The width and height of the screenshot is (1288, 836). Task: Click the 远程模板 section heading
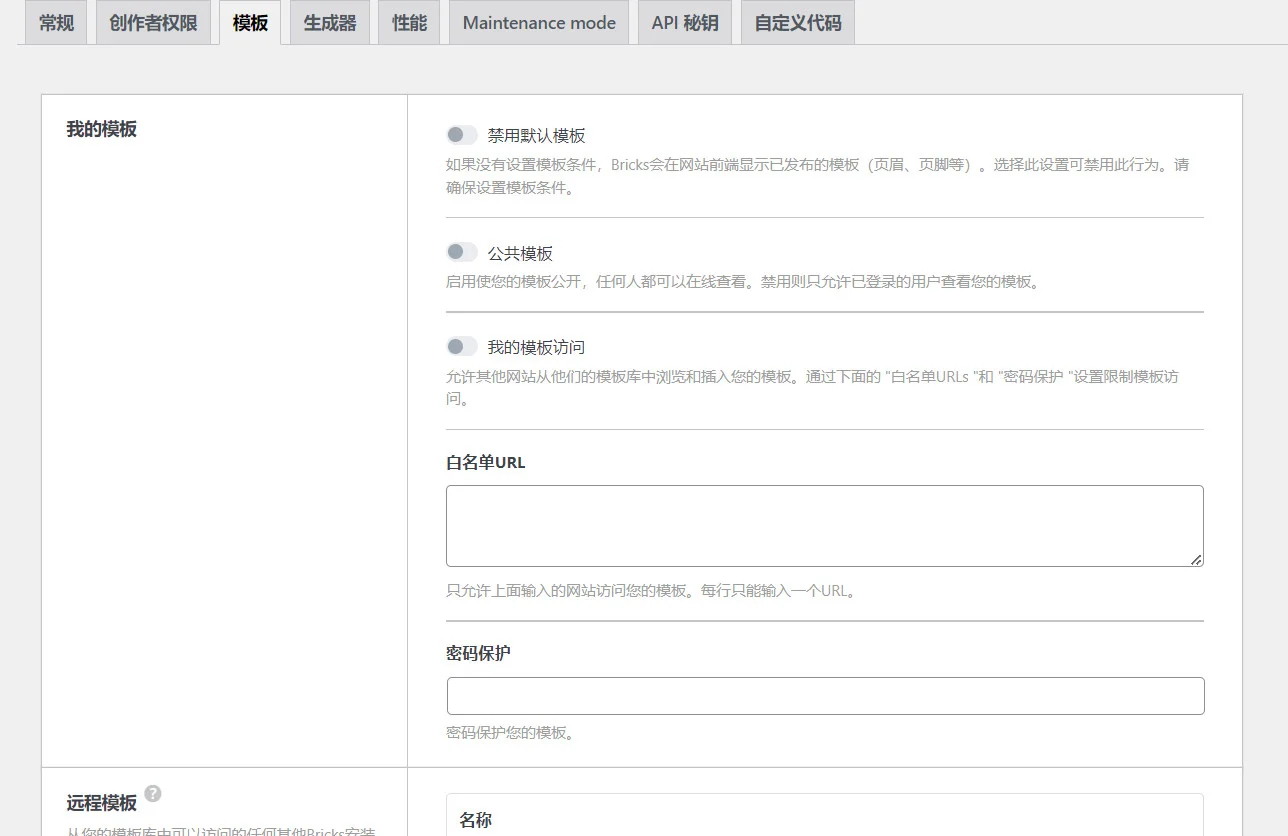click(102, 803)
